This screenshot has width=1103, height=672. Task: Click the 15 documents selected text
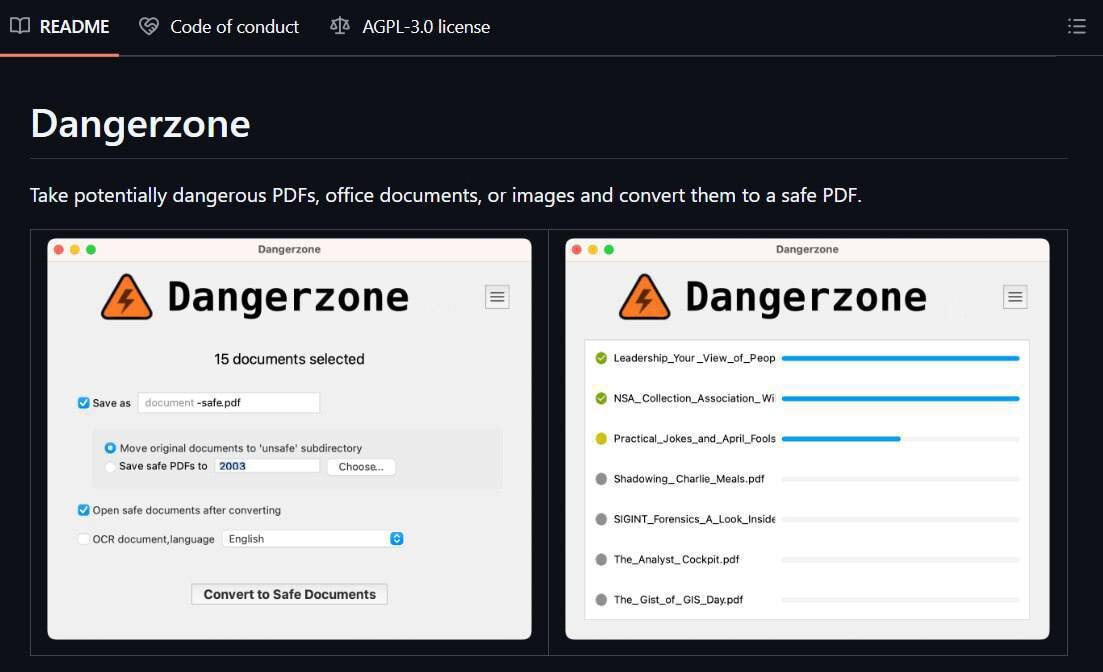point(289,359)
